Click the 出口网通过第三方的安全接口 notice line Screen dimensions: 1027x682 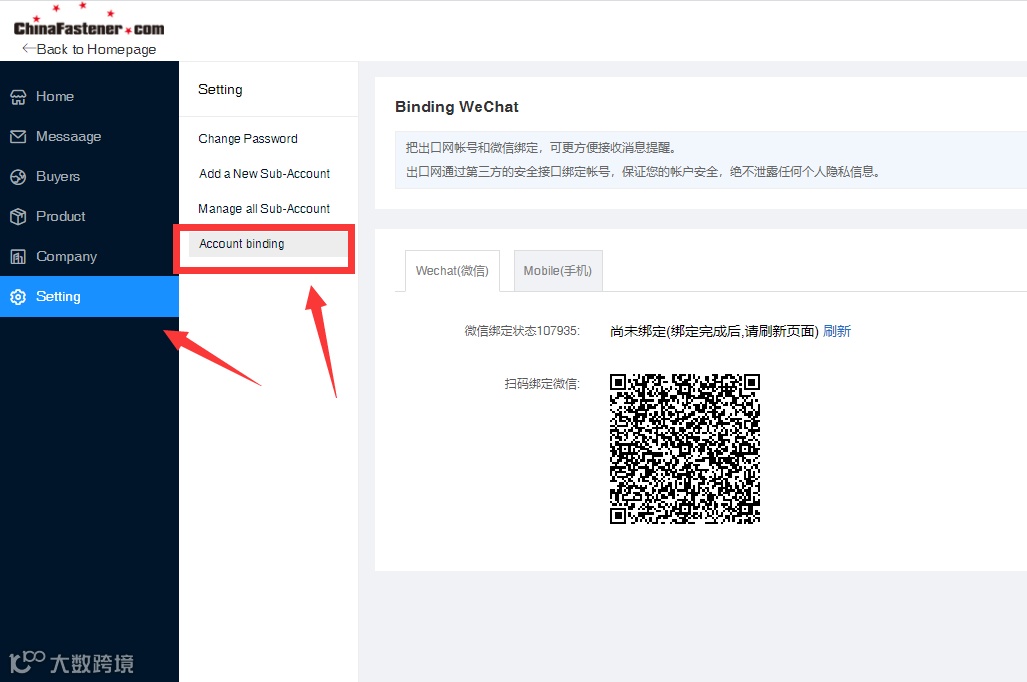tap(643, 172)
